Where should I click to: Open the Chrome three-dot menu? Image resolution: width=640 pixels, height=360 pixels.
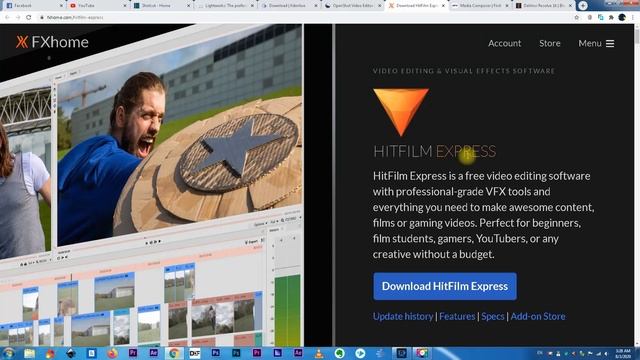[x=634, y=18]
